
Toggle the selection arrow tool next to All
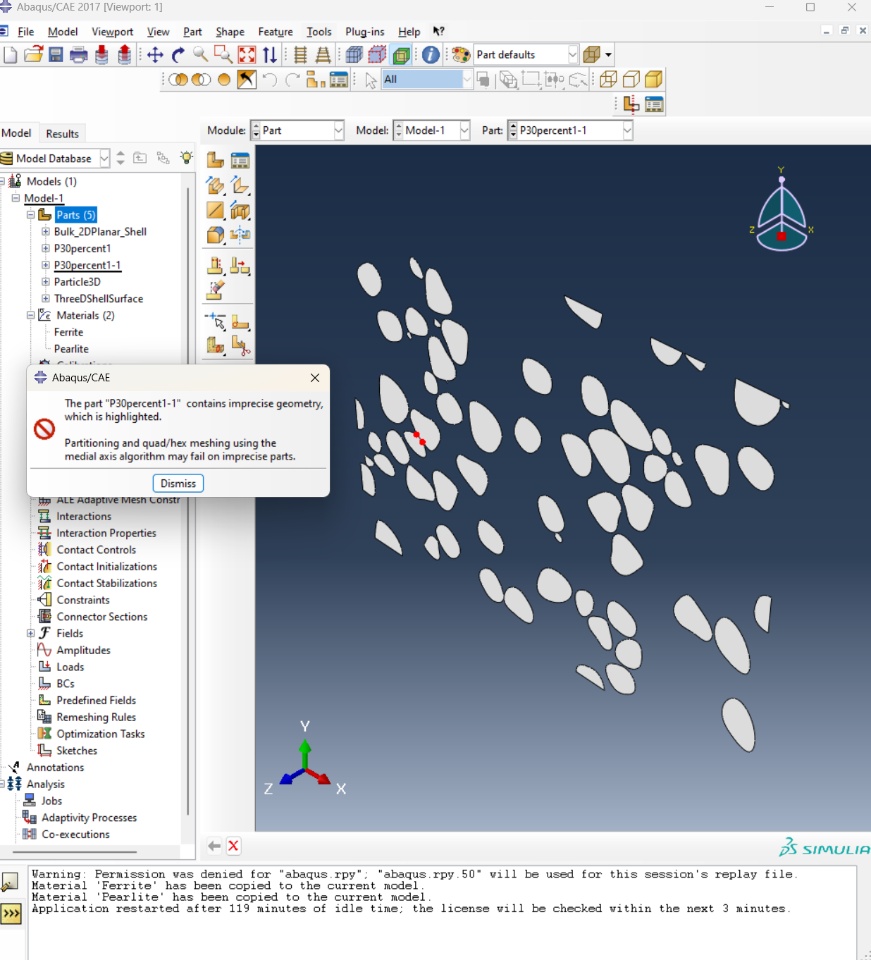click(370, 80)
